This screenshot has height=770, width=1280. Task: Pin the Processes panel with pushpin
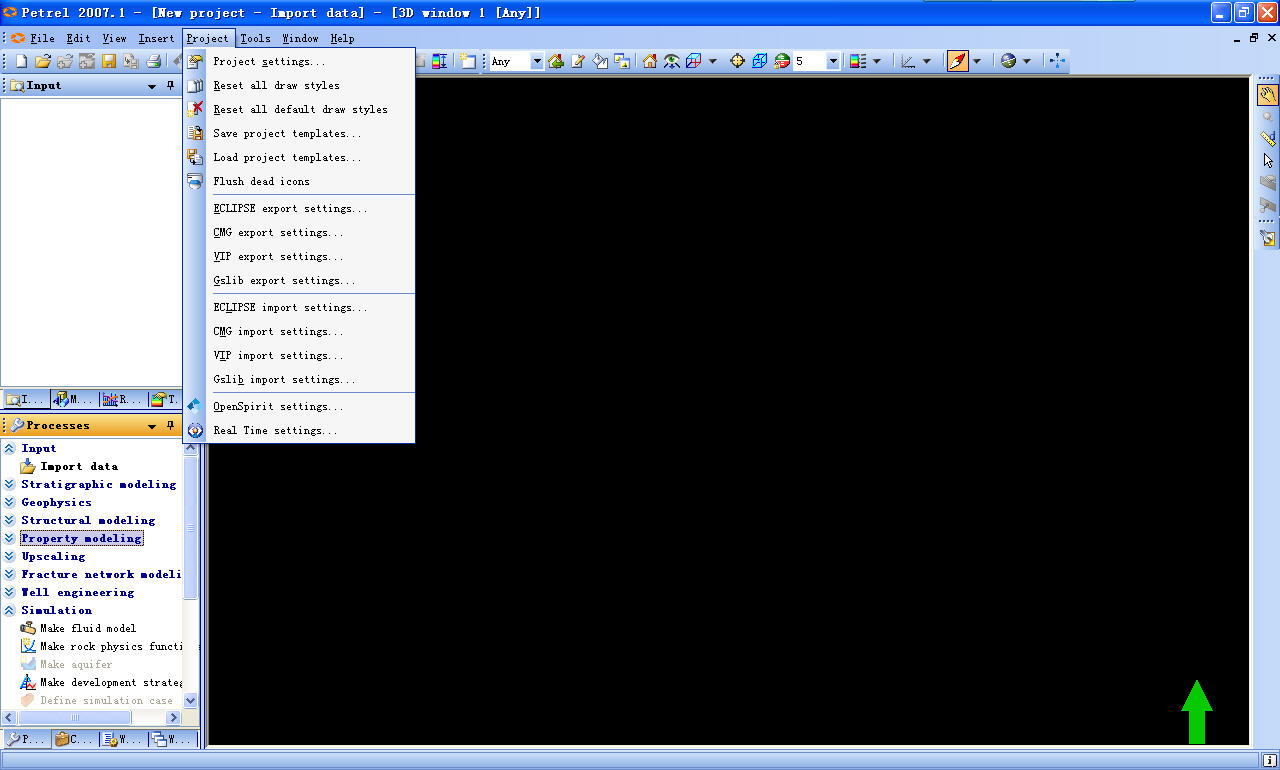coord(171,426)
